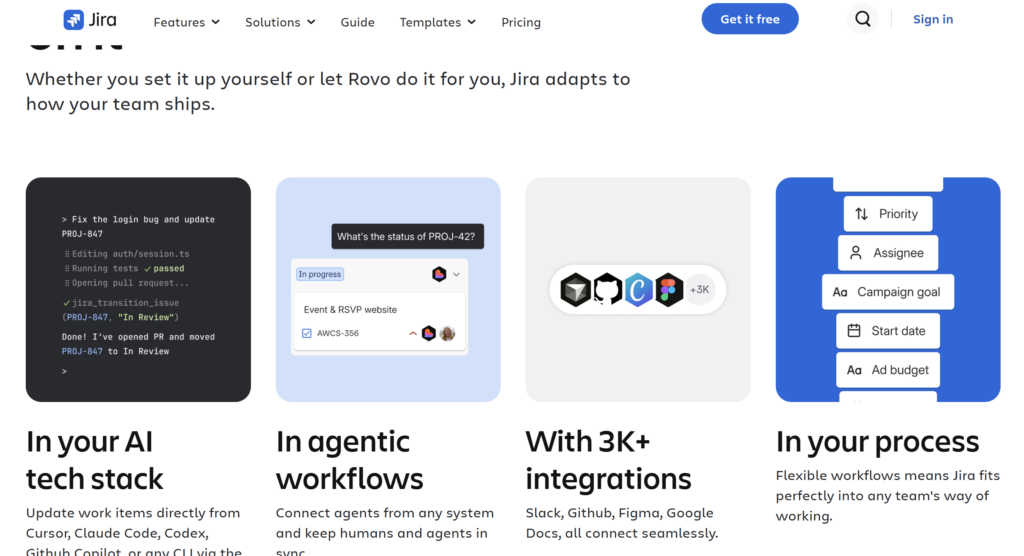Click the priority chevron icon on AWCS-356 row
Image resolution: width=1024 pixels, height=556 pixels.
tap(413, 333)
